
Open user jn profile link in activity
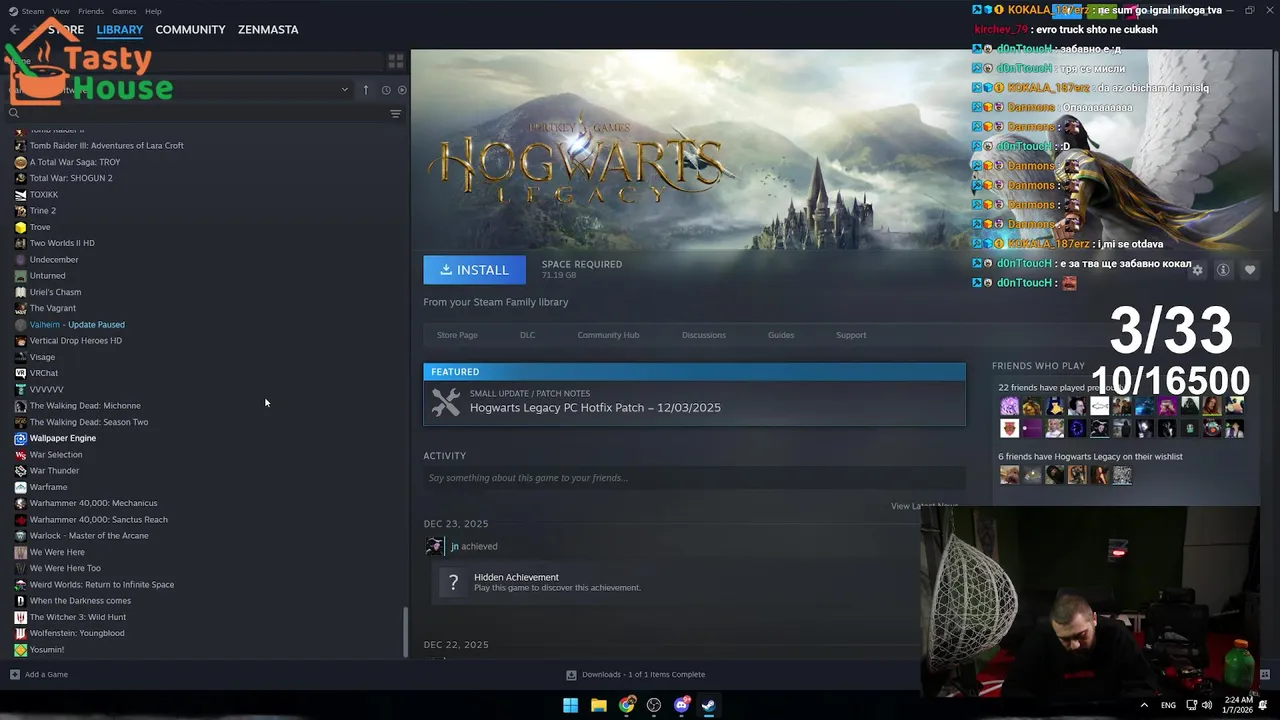click(455, 546)
